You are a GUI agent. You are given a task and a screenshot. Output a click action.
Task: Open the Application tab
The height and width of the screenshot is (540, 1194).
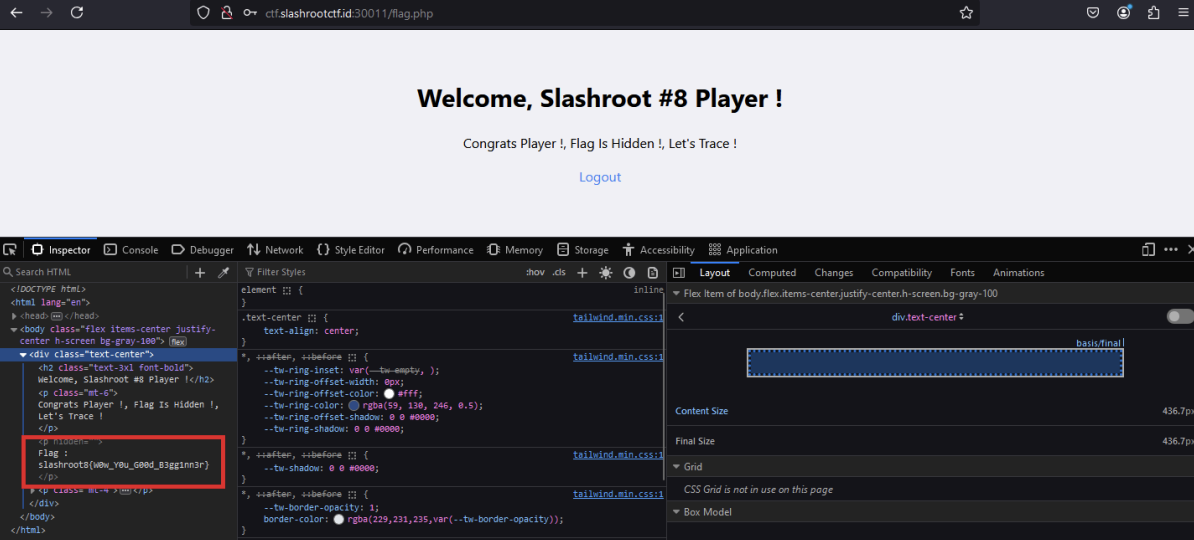pyautogui.click(x=743, y=250)
